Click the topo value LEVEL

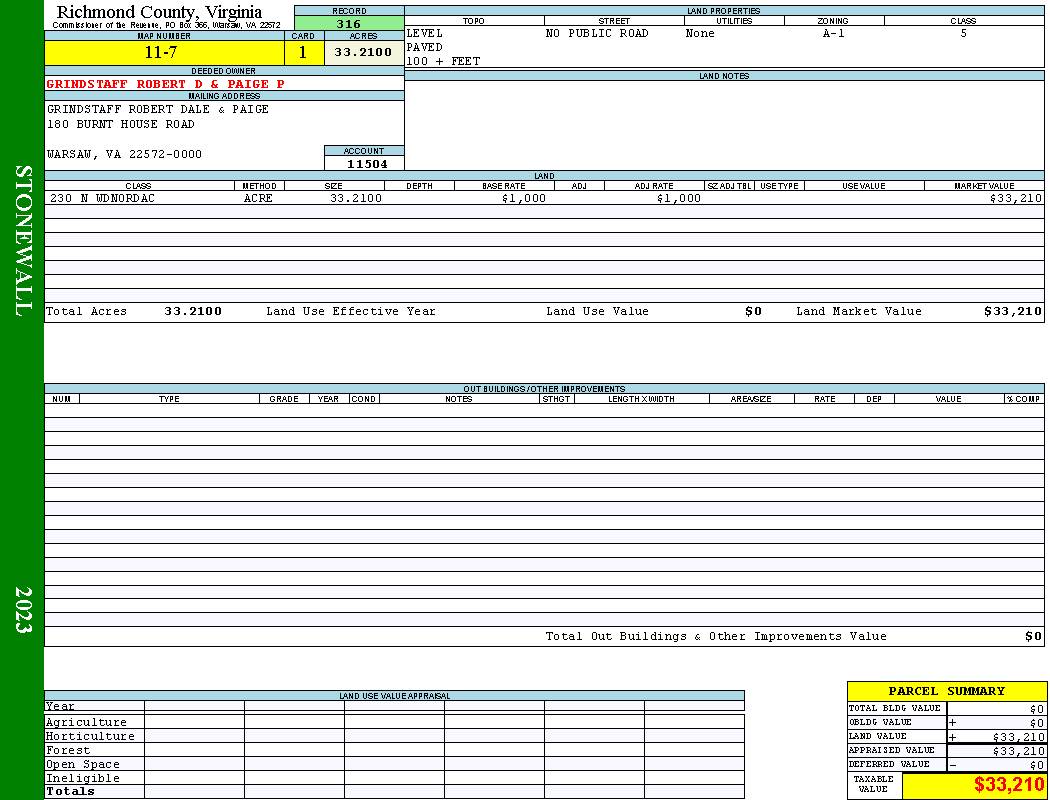(425, 33)
